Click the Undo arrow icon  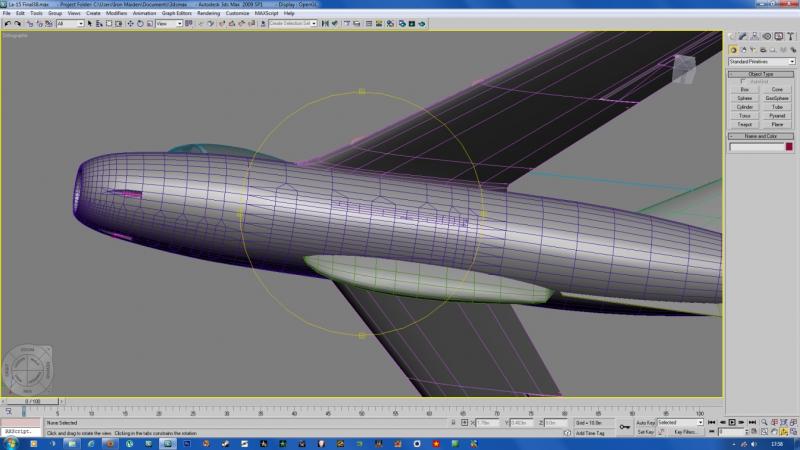coord(8,23)
